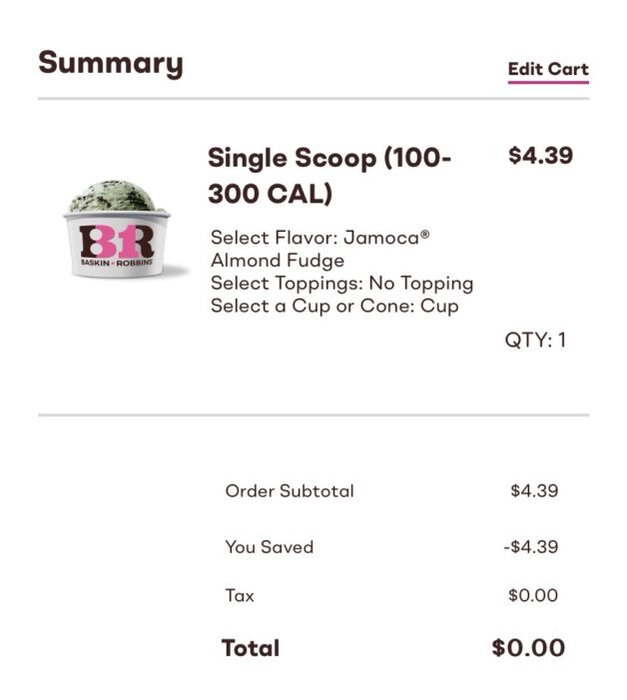Click the -$4.39 savings amount
Image resolution: width=627 pixels, height=700 pixels.
coord(530,547)
